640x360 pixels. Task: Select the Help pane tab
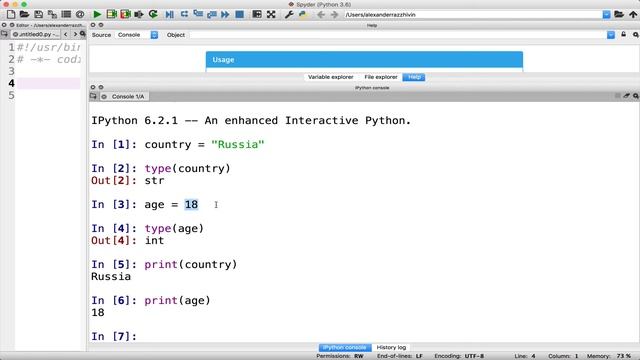click(x=414, y=77)
